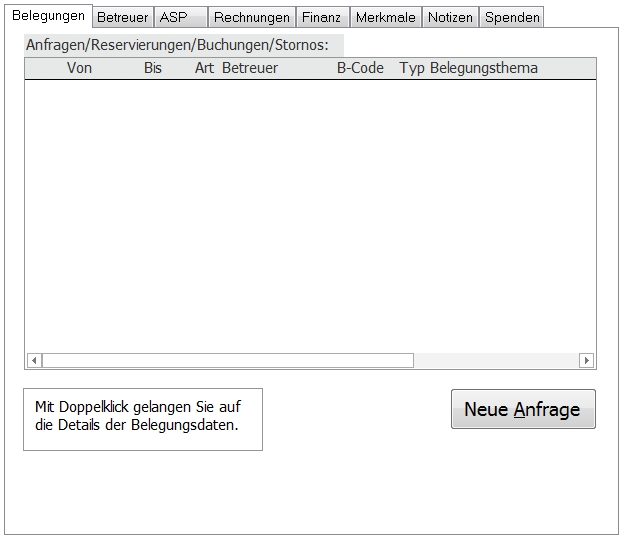Click the Typ column header
622x538 pixels.
pyautogui.click(x=412, y=68)
